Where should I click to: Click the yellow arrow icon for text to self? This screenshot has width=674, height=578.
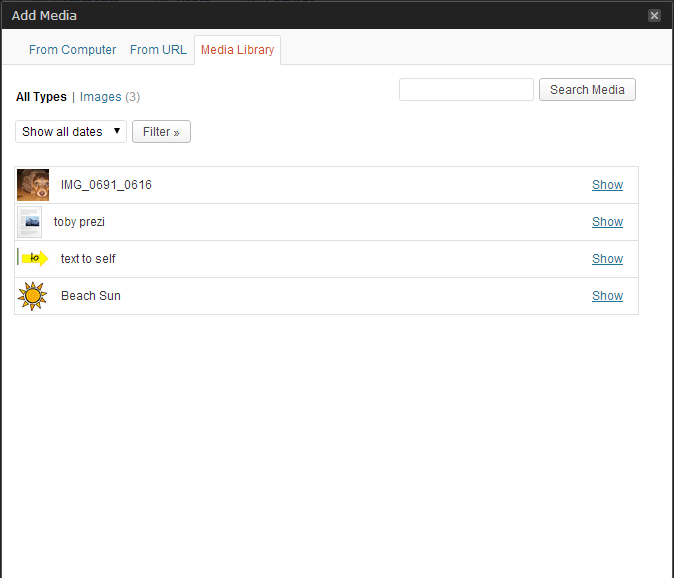click(33, 259)
